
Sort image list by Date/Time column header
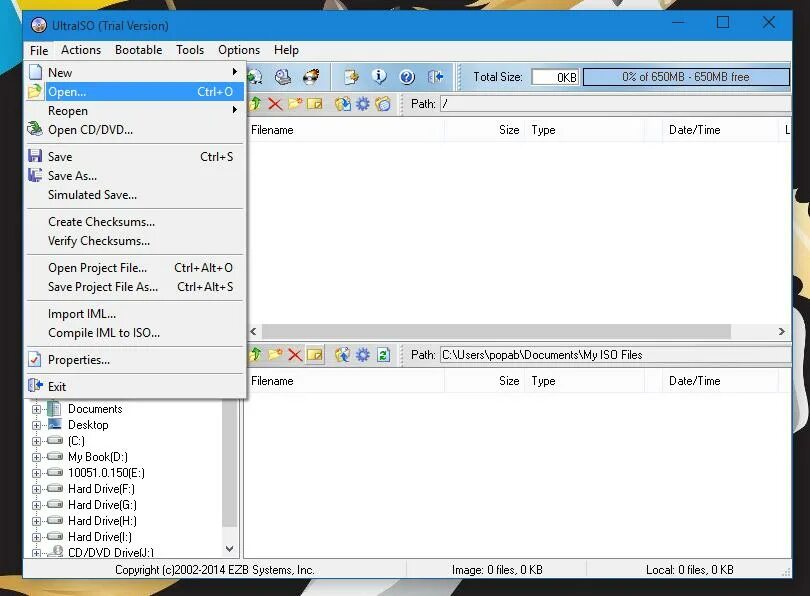pyautogui.click(x=720, y=130)
